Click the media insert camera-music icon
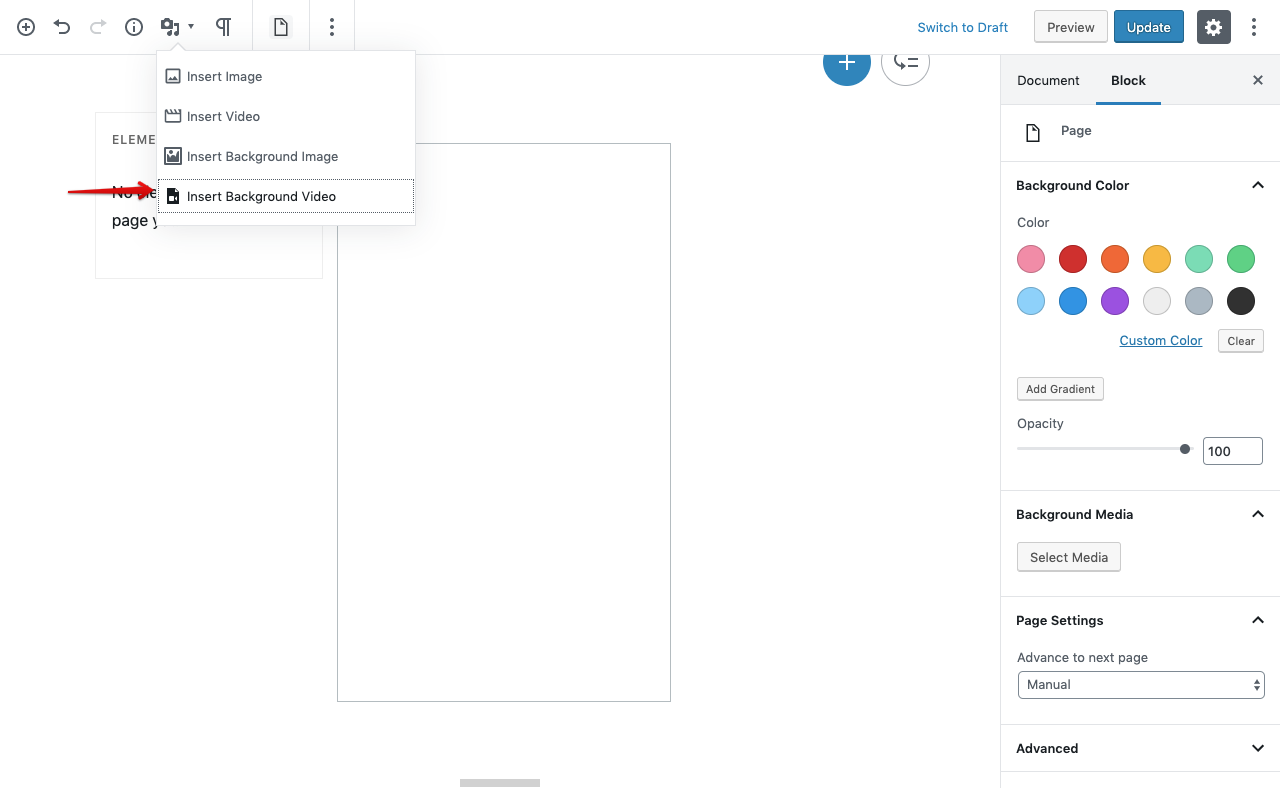 pos(171,27)
